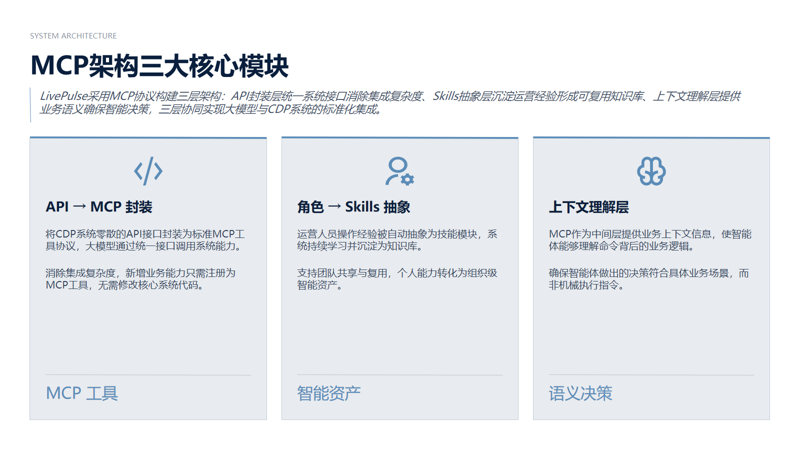Select the paragraph starting MCP作为中间层
Viewport: 800px width, 450px height.
coord(650,240)
